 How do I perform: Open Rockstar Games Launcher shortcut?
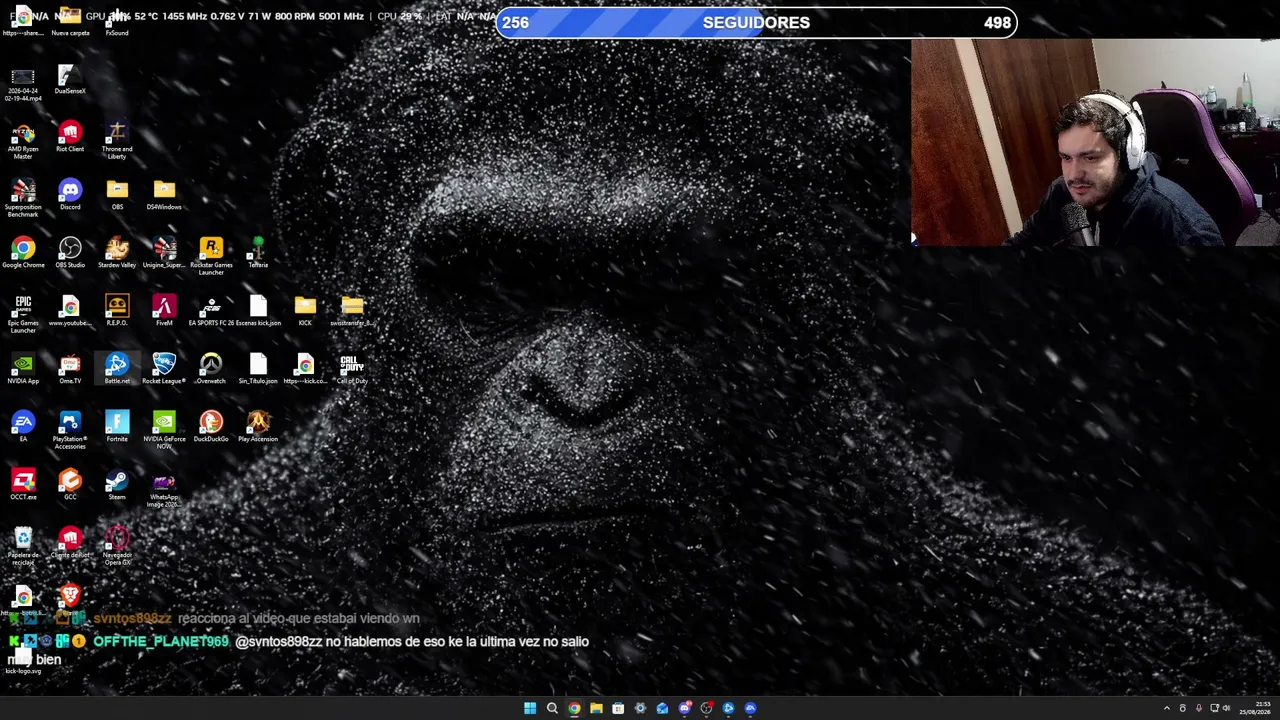[211, 257]
